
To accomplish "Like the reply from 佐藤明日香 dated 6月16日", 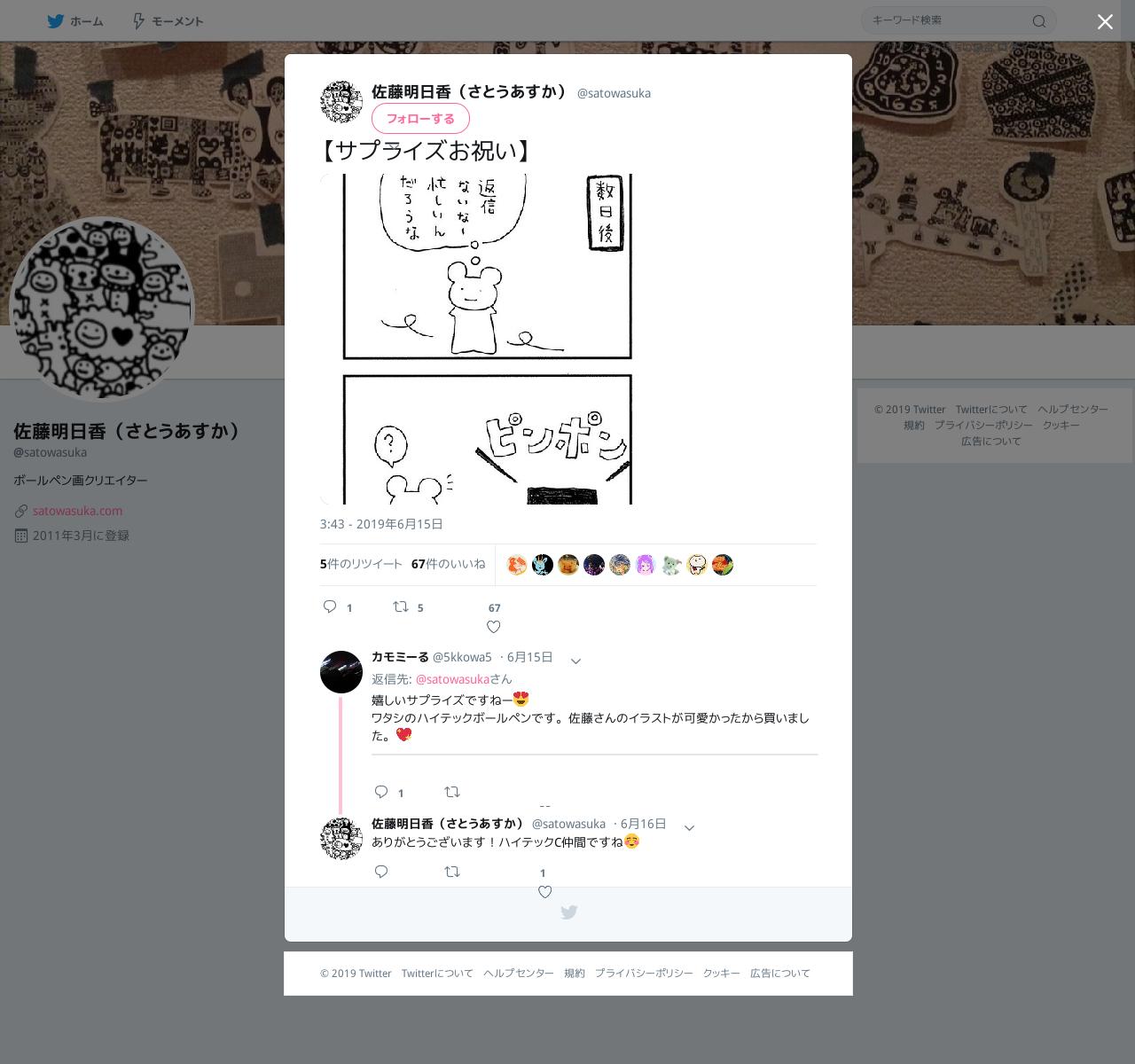I will [x=544, y=892].
